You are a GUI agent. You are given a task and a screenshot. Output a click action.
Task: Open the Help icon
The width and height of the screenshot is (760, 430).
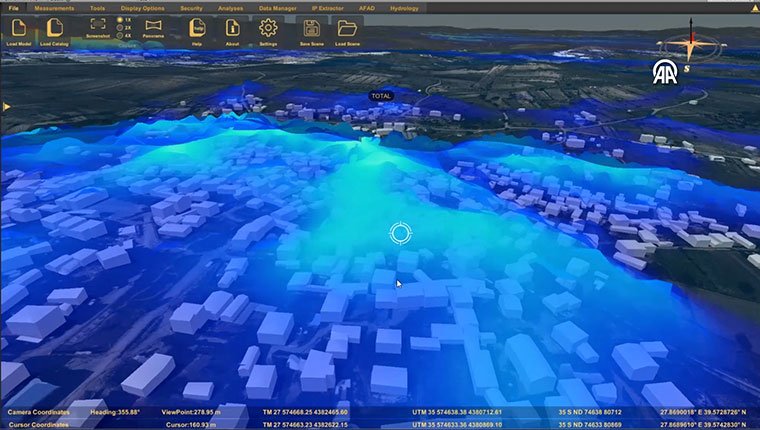[198, 28]
